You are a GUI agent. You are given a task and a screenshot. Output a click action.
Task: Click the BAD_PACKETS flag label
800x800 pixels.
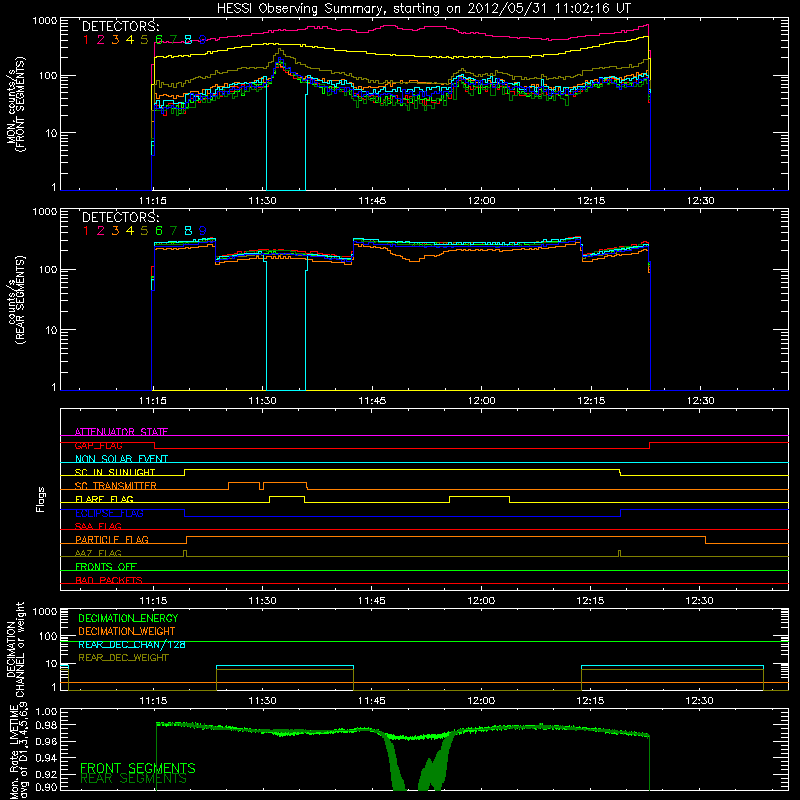109,580
